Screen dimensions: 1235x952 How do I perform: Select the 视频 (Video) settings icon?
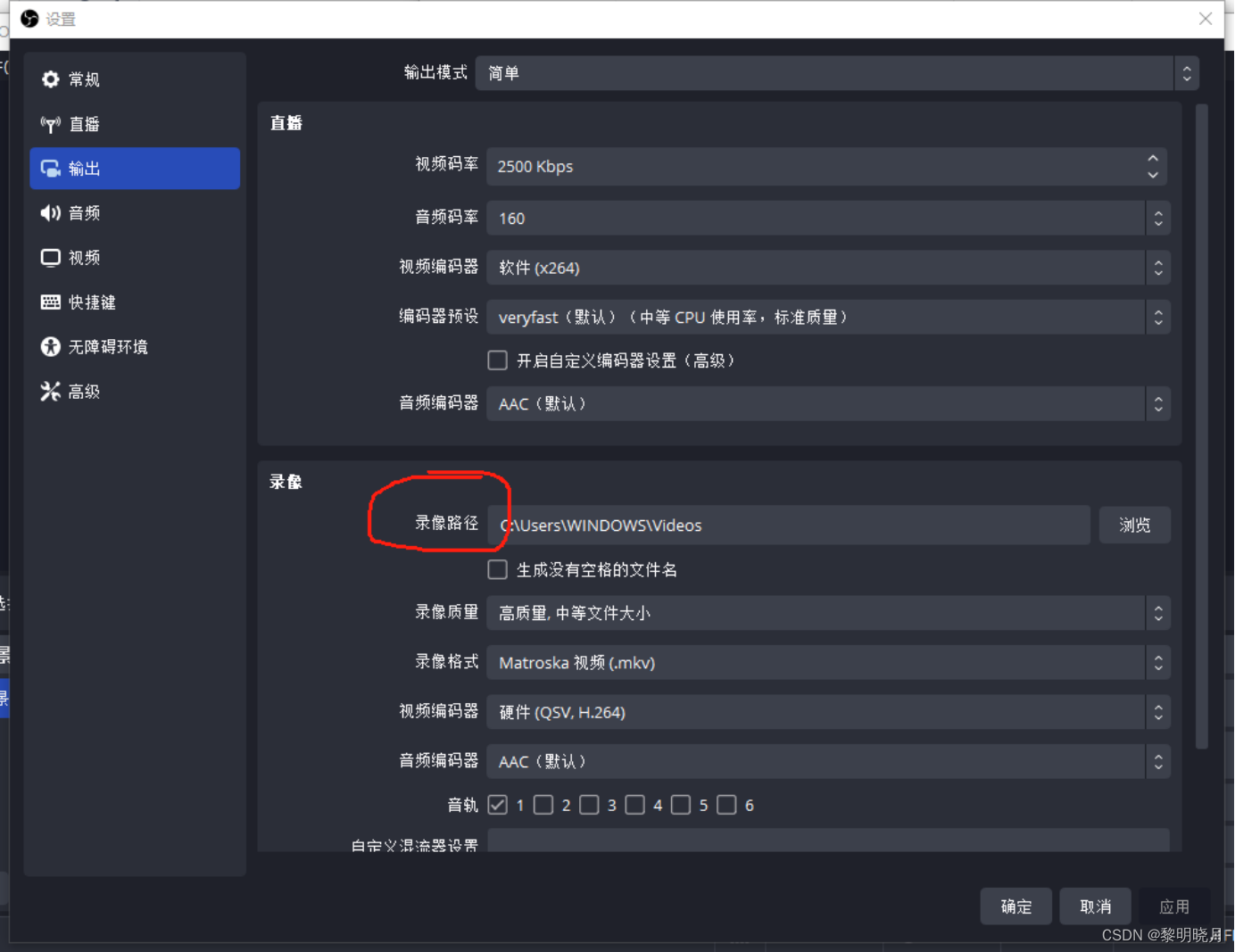pyautogui.click(x=85, y=258)
